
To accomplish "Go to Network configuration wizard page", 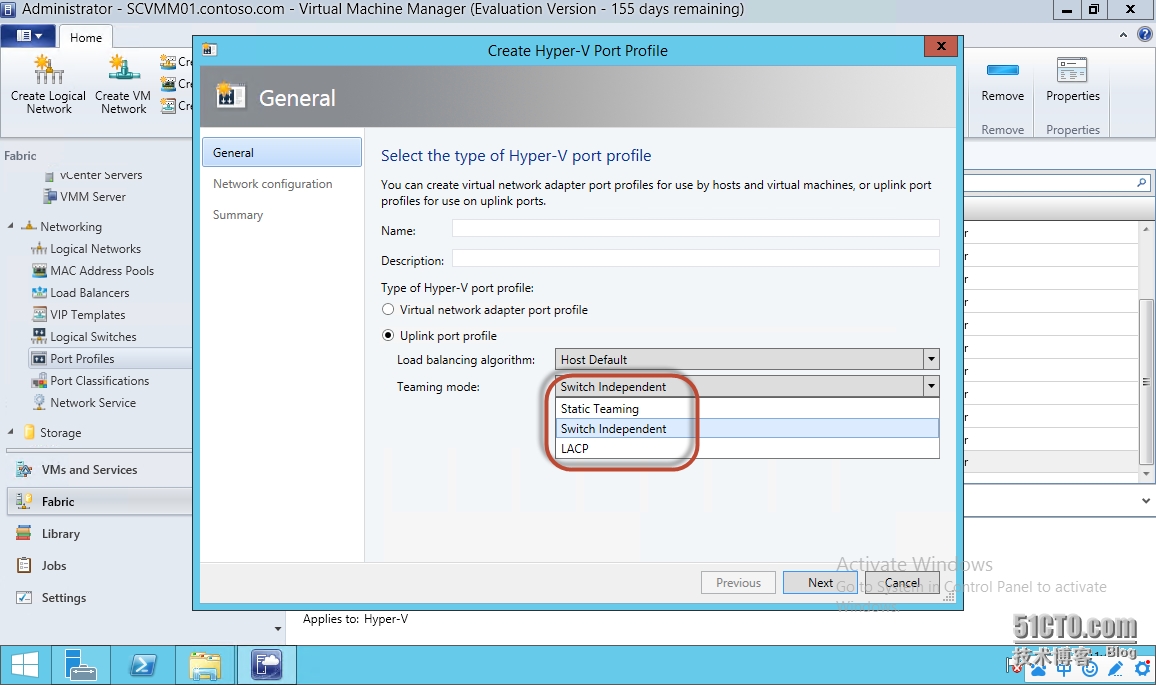I will coord(273,184).
